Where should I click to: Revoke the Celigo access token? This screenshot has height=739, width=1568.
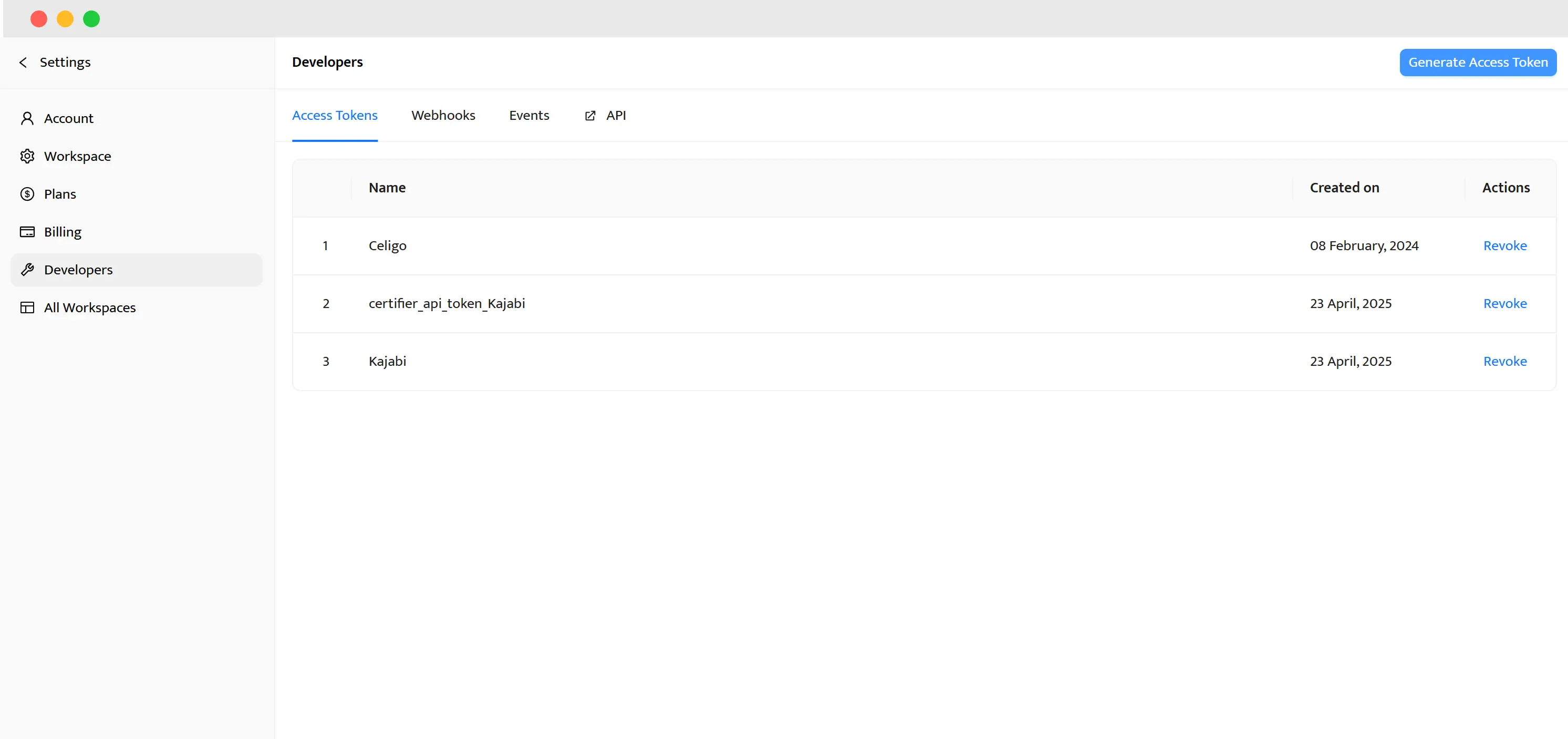(1504, 245)
